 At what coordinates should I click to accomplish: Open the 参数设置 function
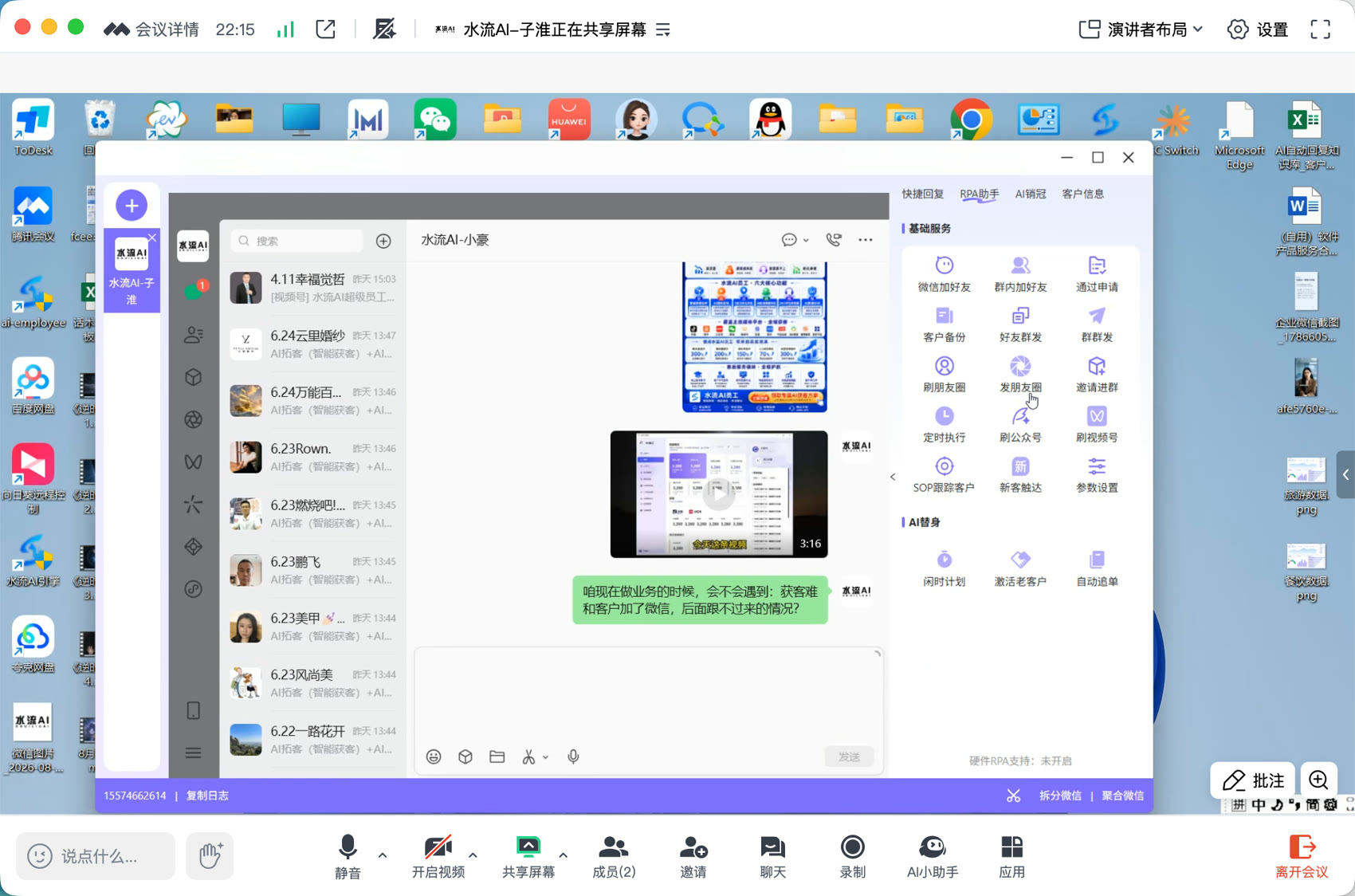point(1097,474)
